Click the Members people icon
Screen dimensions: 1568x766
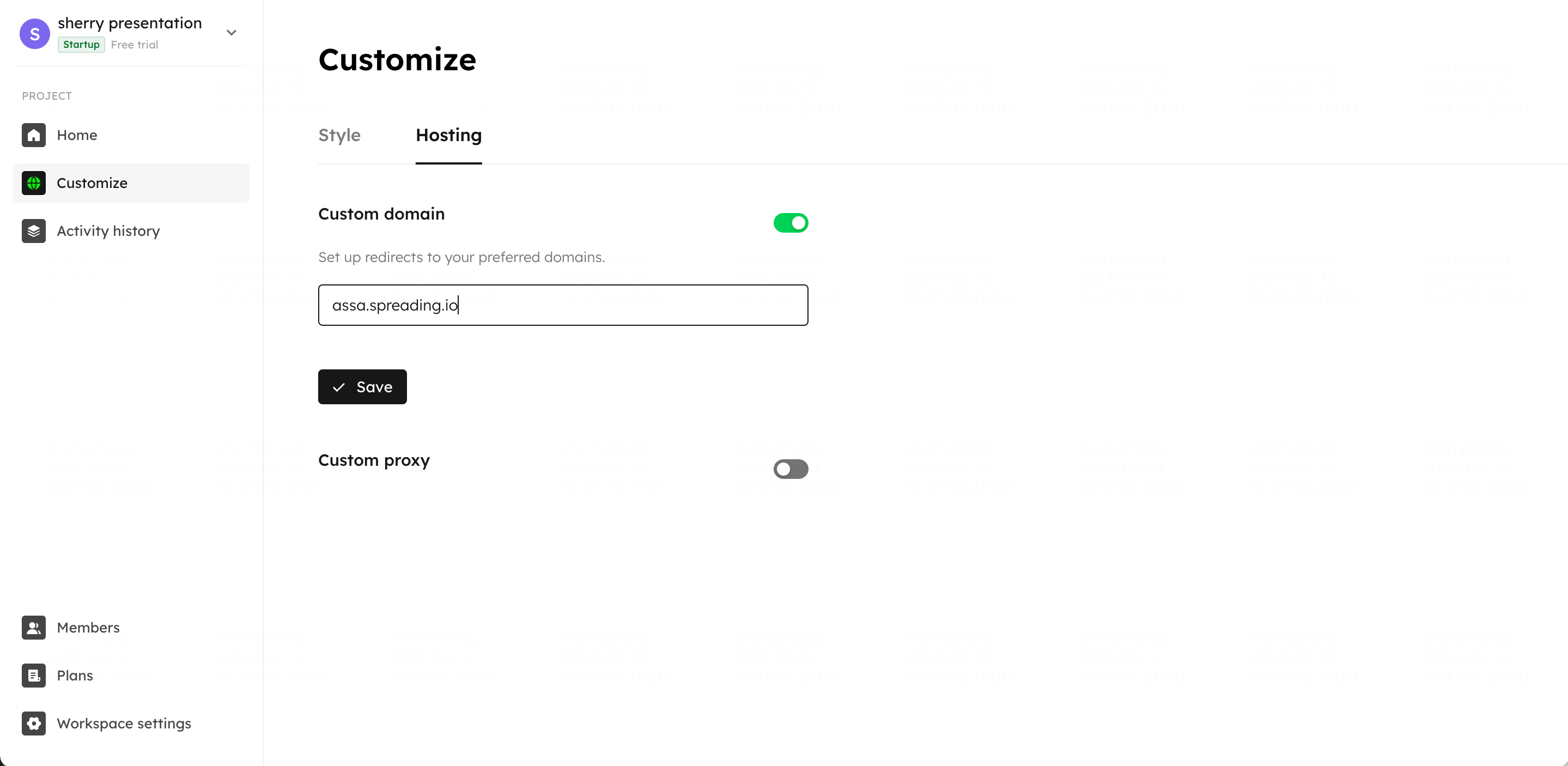33,628
